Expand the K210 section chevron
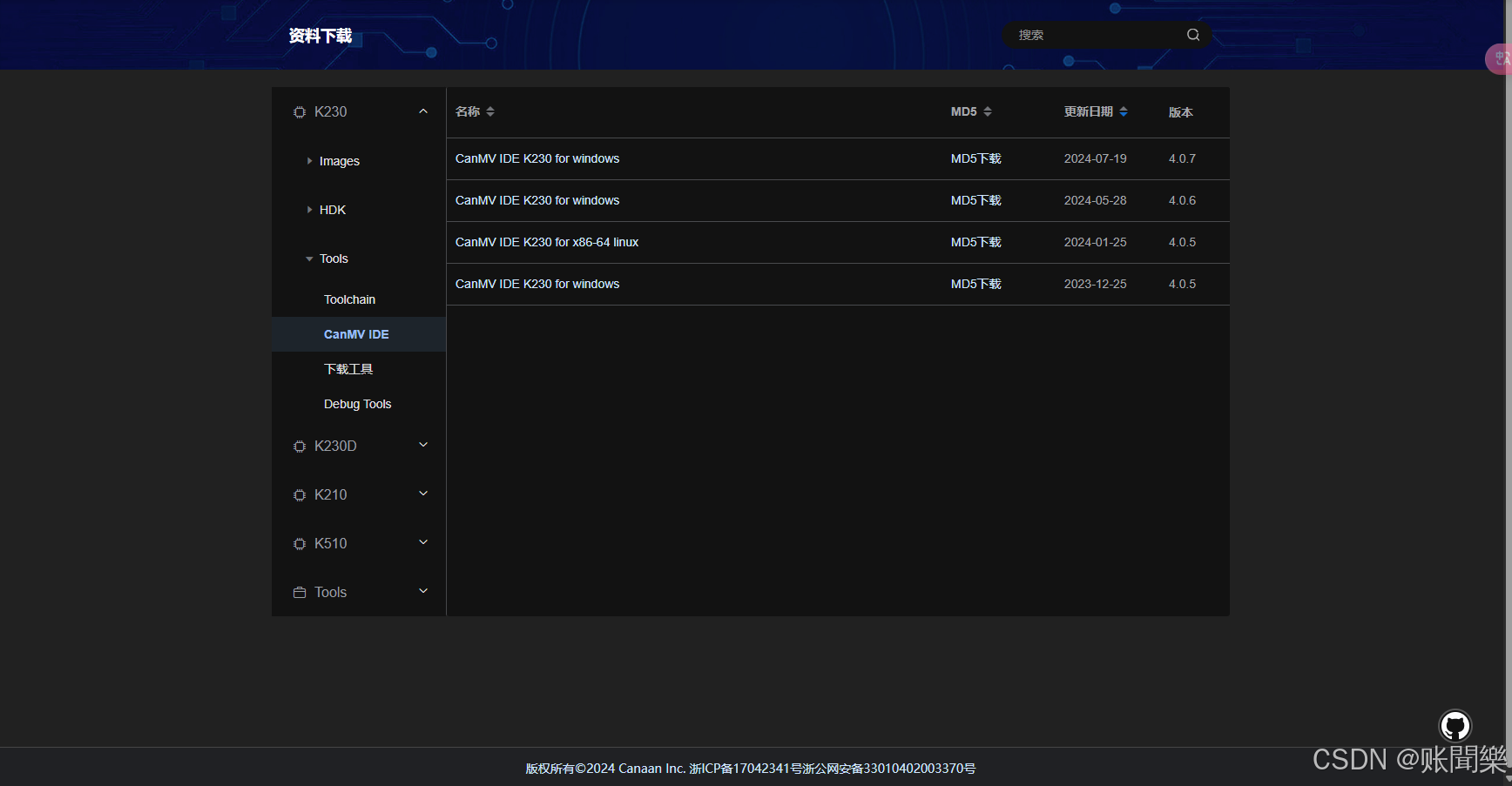The image size is (1512, 786). tap(423, 494)
